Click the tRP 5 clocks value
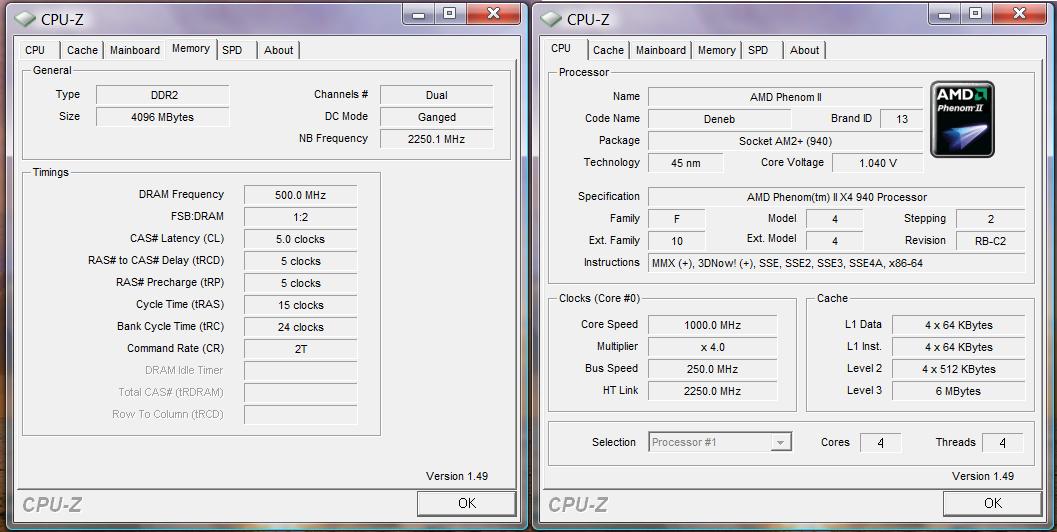 [301, 283]
